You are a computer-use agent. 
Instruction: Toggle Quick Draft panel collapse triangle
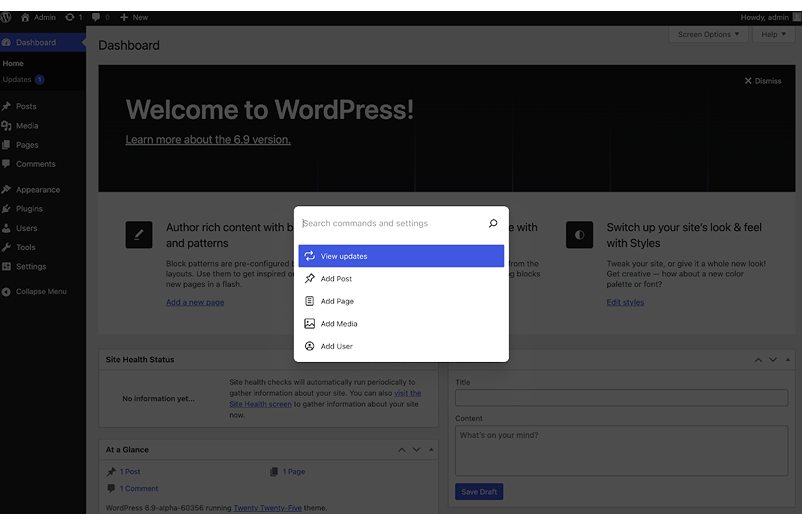(788, 360)
